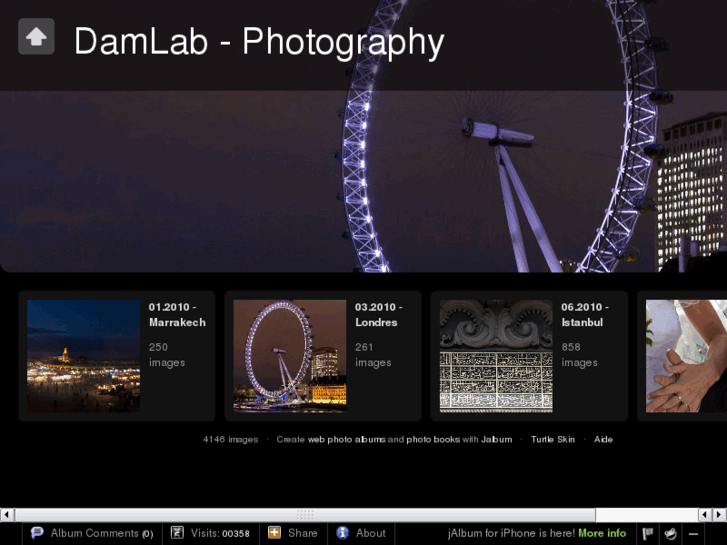Click the '01.2010 - Marrakech' album title

click(177, 315)
